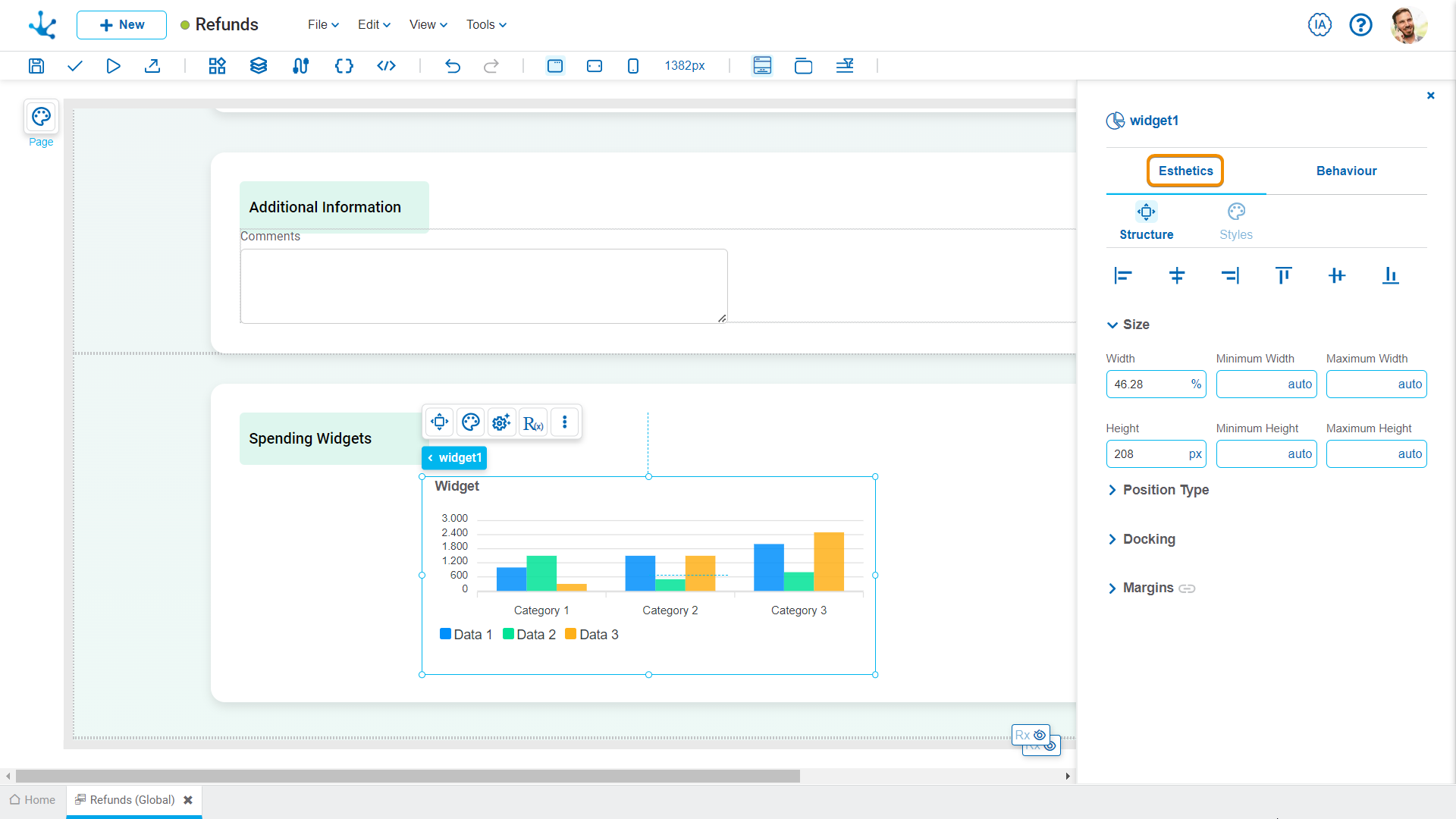The image size is (1456, 819).
Task: Expand the Docking section
Action: tap(1148, 539)
